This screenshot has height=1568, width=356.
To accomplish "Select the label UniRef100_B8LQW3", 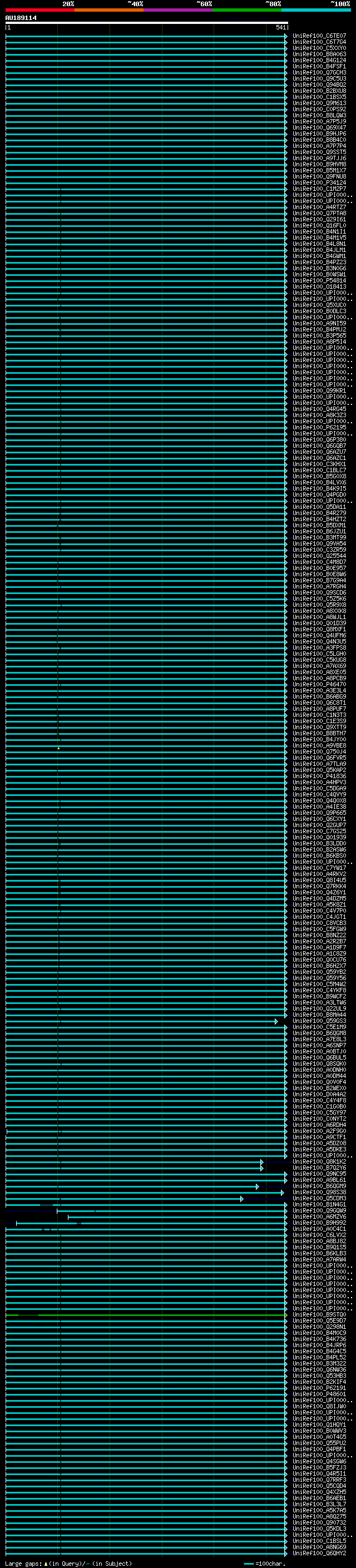I will click(x=319, y=115).
